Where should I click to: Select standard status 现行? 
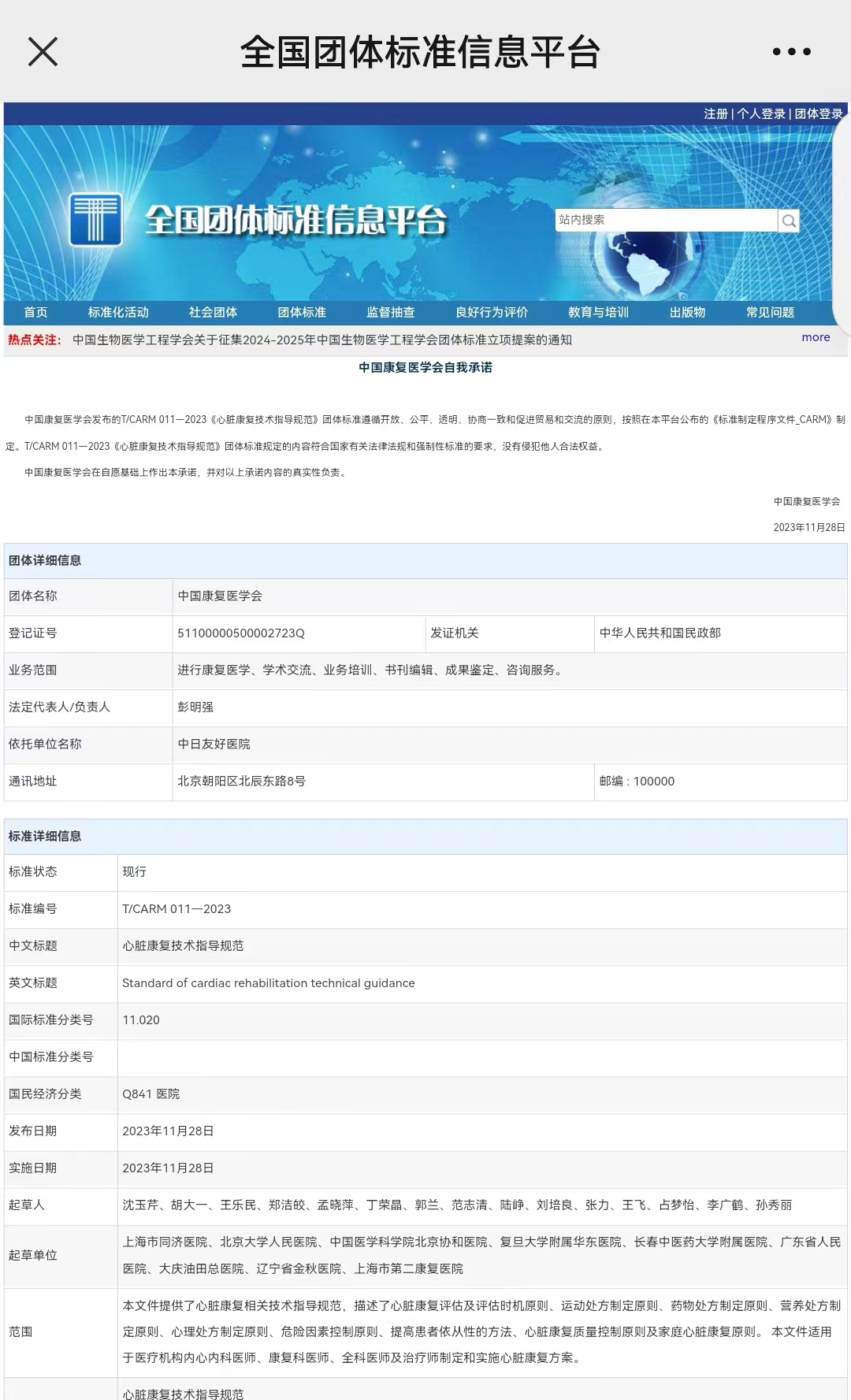click(134, 872)
